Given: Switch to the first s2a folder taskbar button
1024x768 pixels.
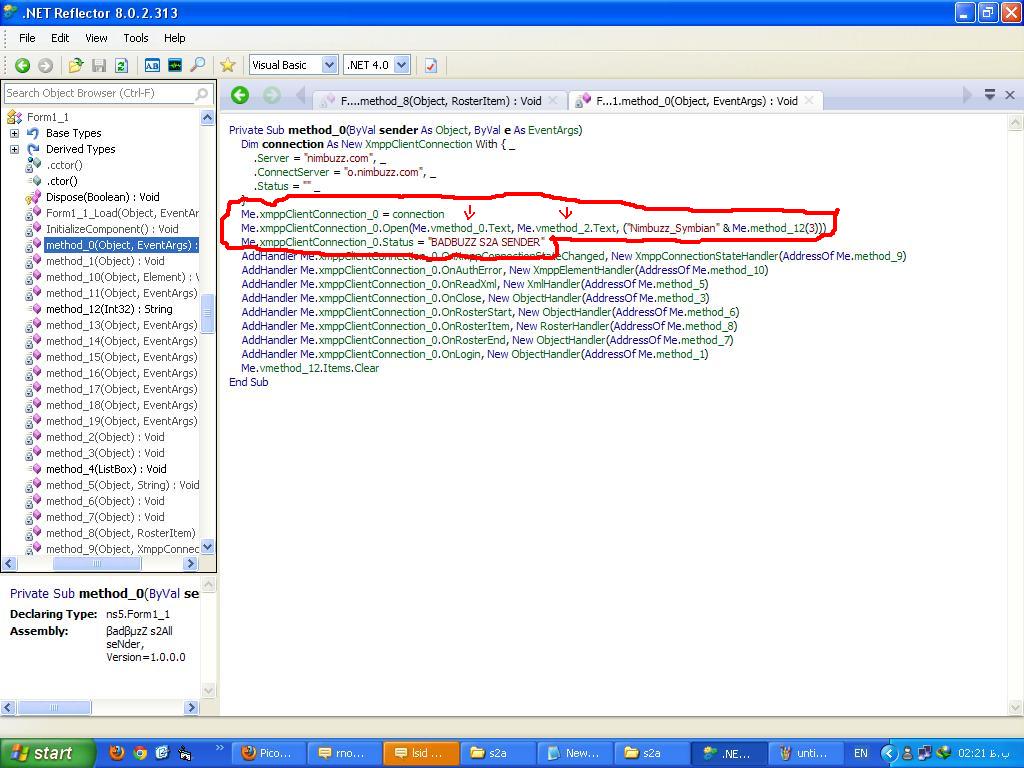Looking at the screenshot, I should [x=498, y=753].
